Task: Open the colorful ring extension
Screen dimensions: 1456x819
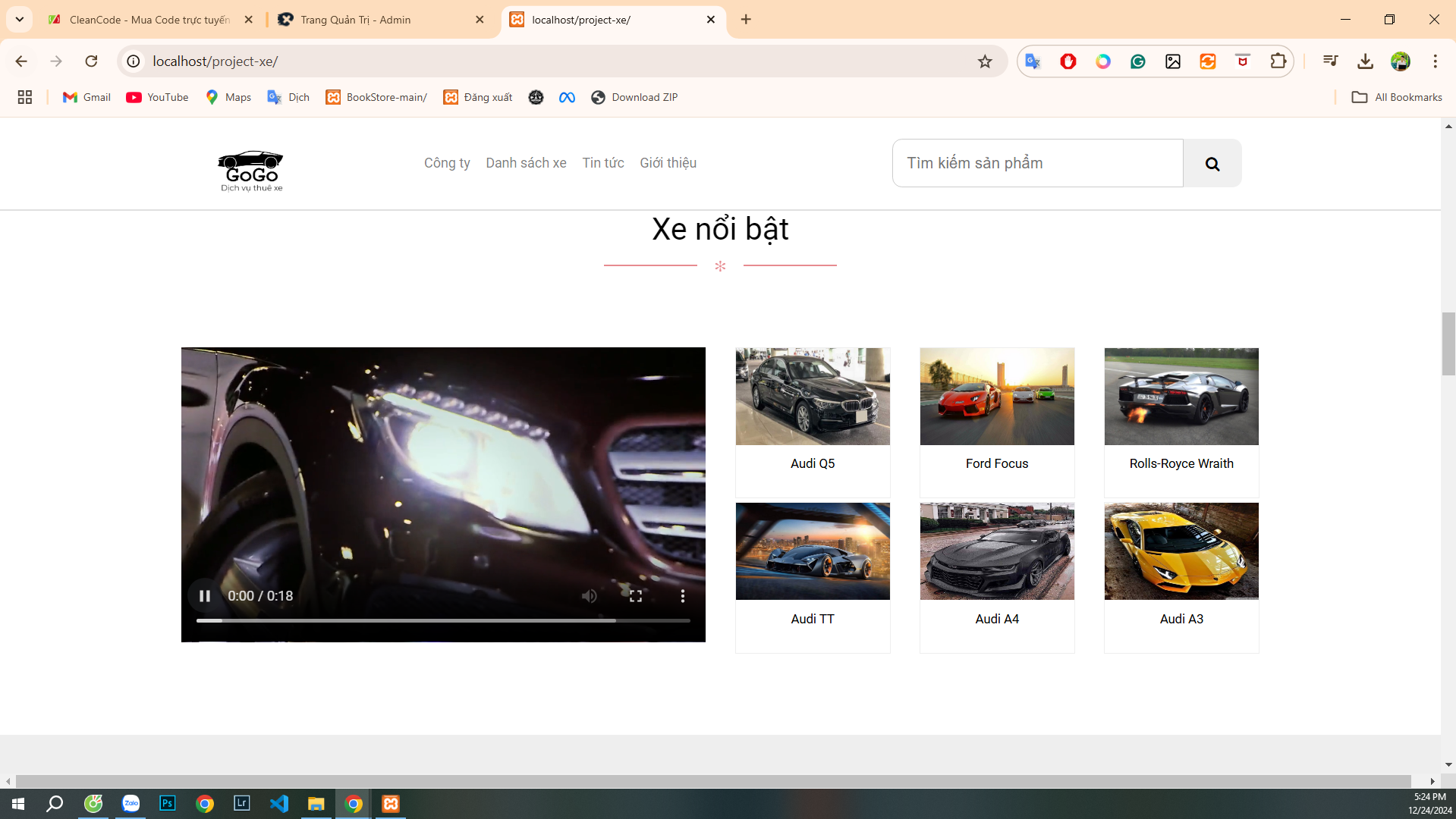Action: 1103,61
